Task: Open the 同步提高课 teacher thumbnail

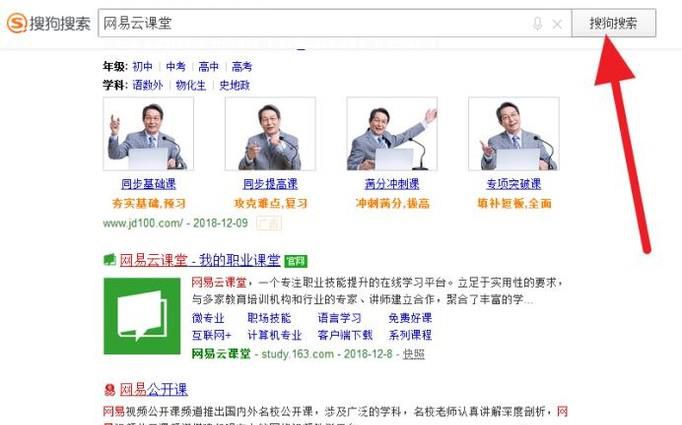Action: point(270,134)
